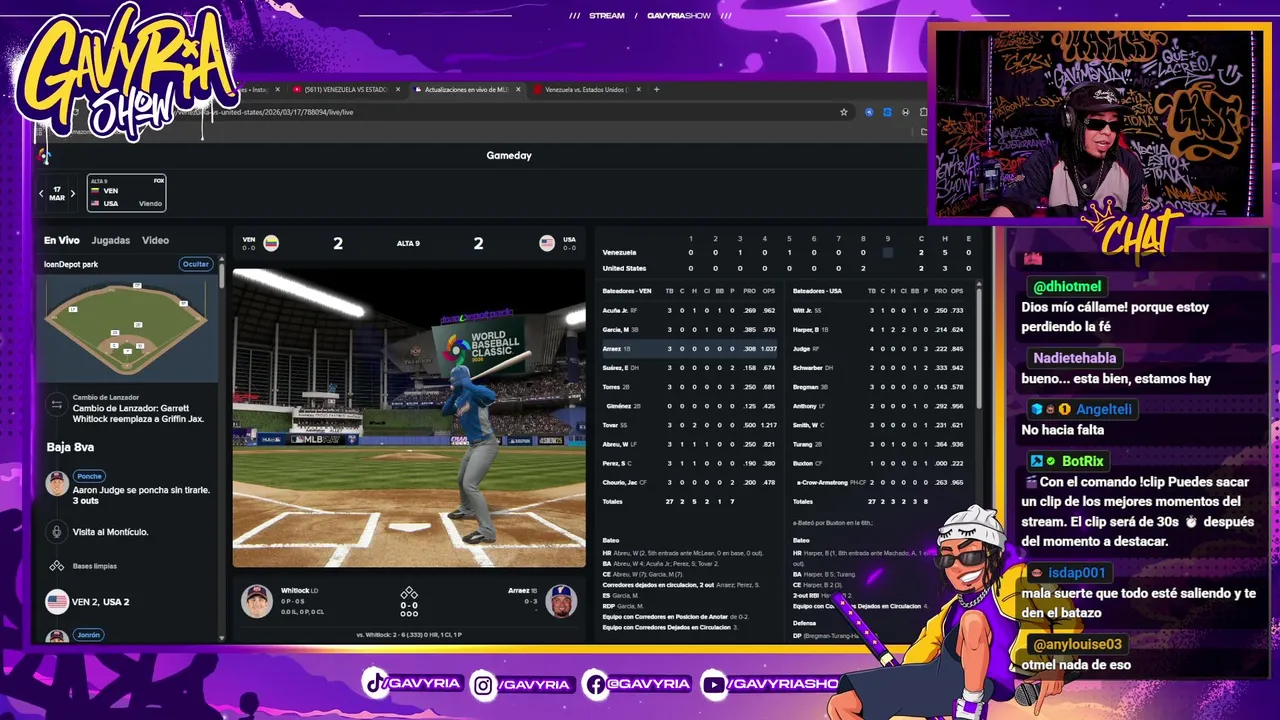1280x720 pixels.
Task: Click the @dhiotmel username in chat
Action: (x=1067, y=287)
